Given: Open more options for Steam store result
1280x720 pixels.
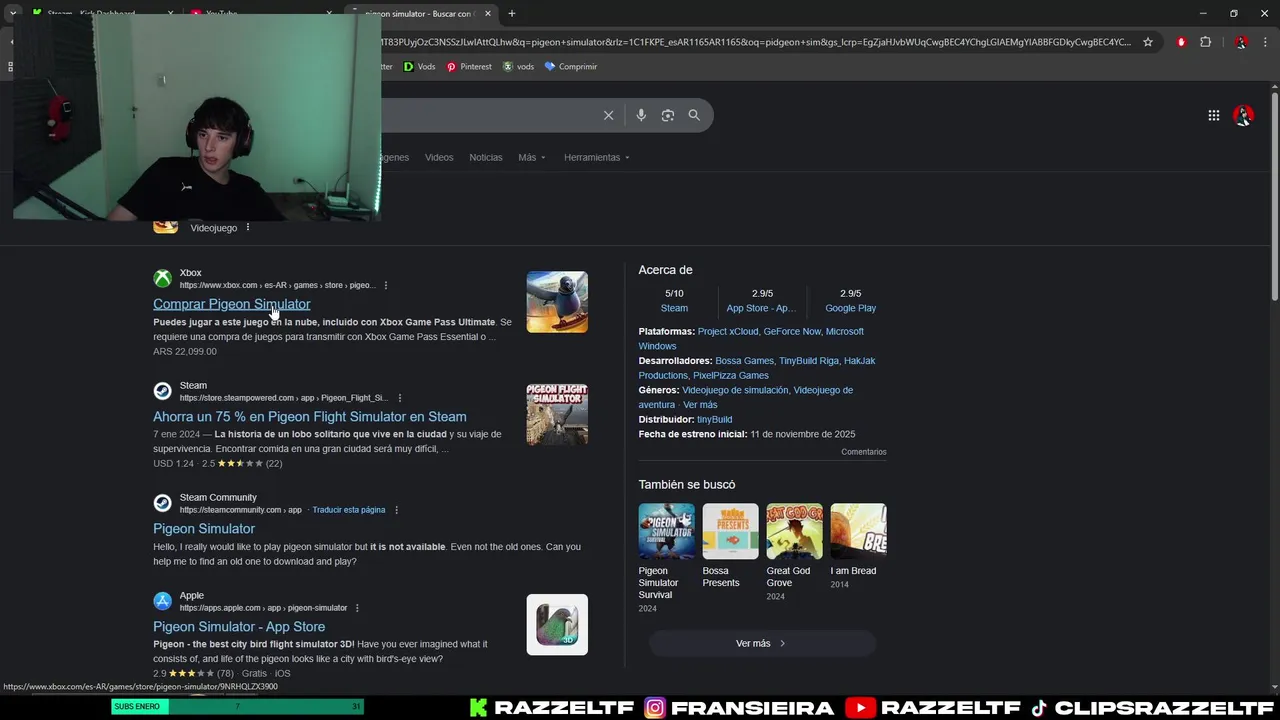Looking at the screenshot, I should click(x=400, y=398).
